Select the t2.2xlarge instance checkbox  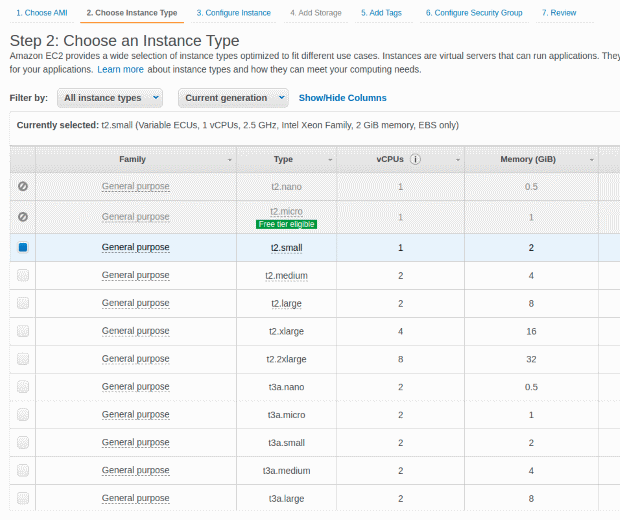click(x=23, y=359)
